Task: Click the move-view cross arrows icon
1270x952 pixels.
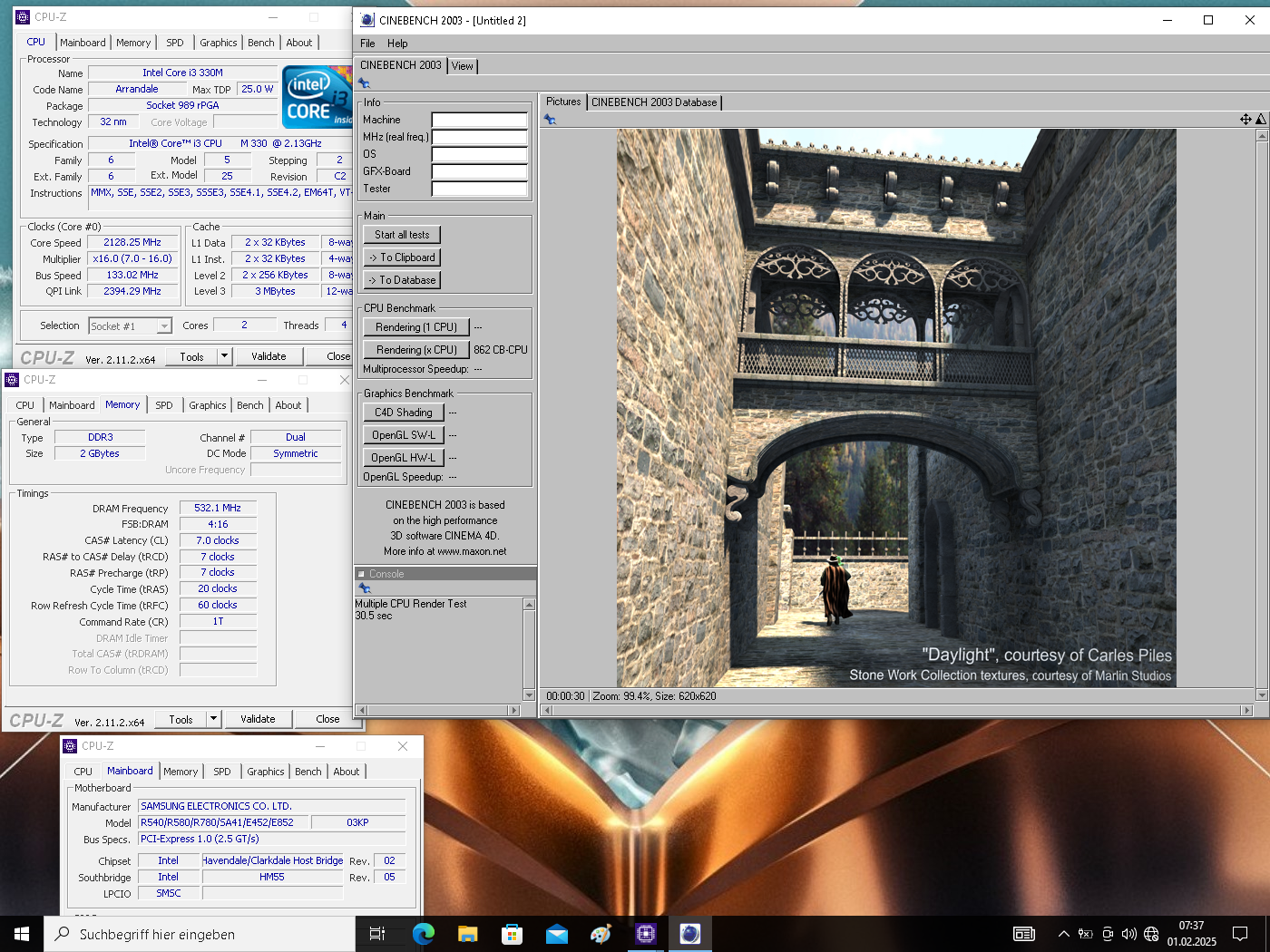Action: click(1246, 119)
